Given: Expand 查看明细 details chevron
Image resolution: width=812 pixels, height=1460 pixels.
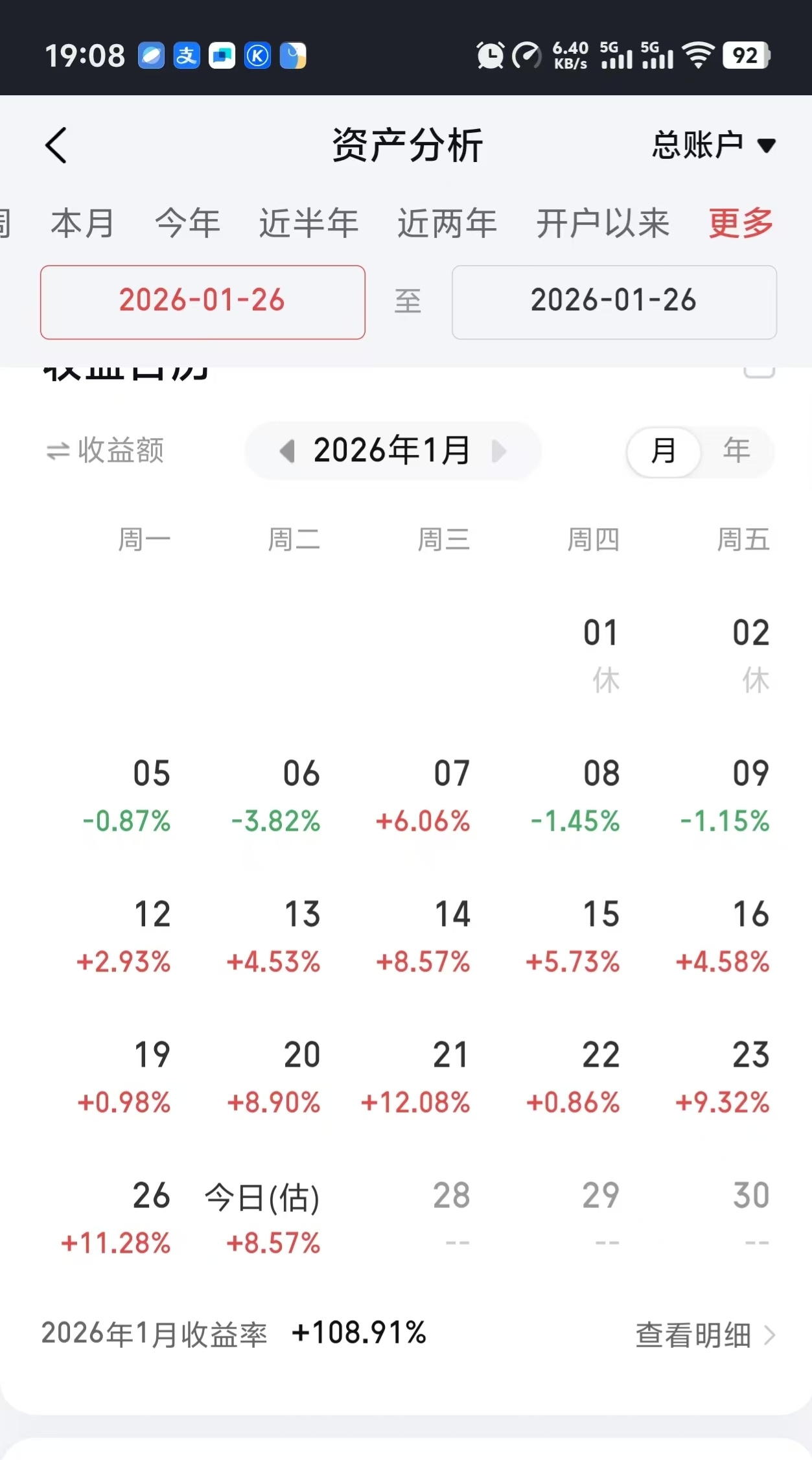Looking at the screenshot, I should (769, 1336).
